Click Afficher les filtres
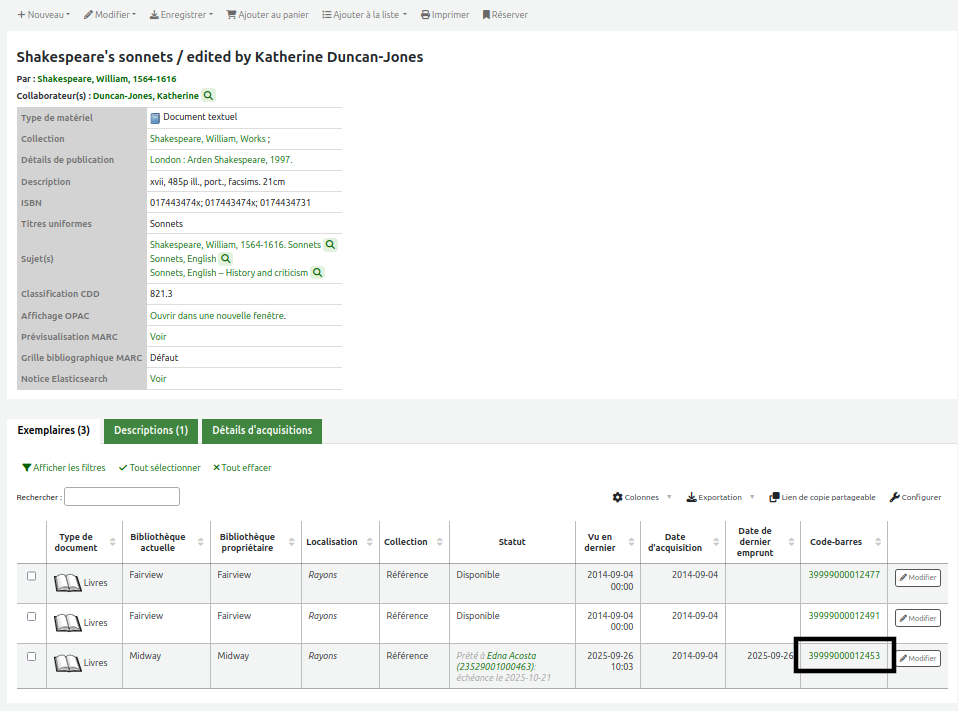This screenshot has width=958, height=711. click(64, 468)
